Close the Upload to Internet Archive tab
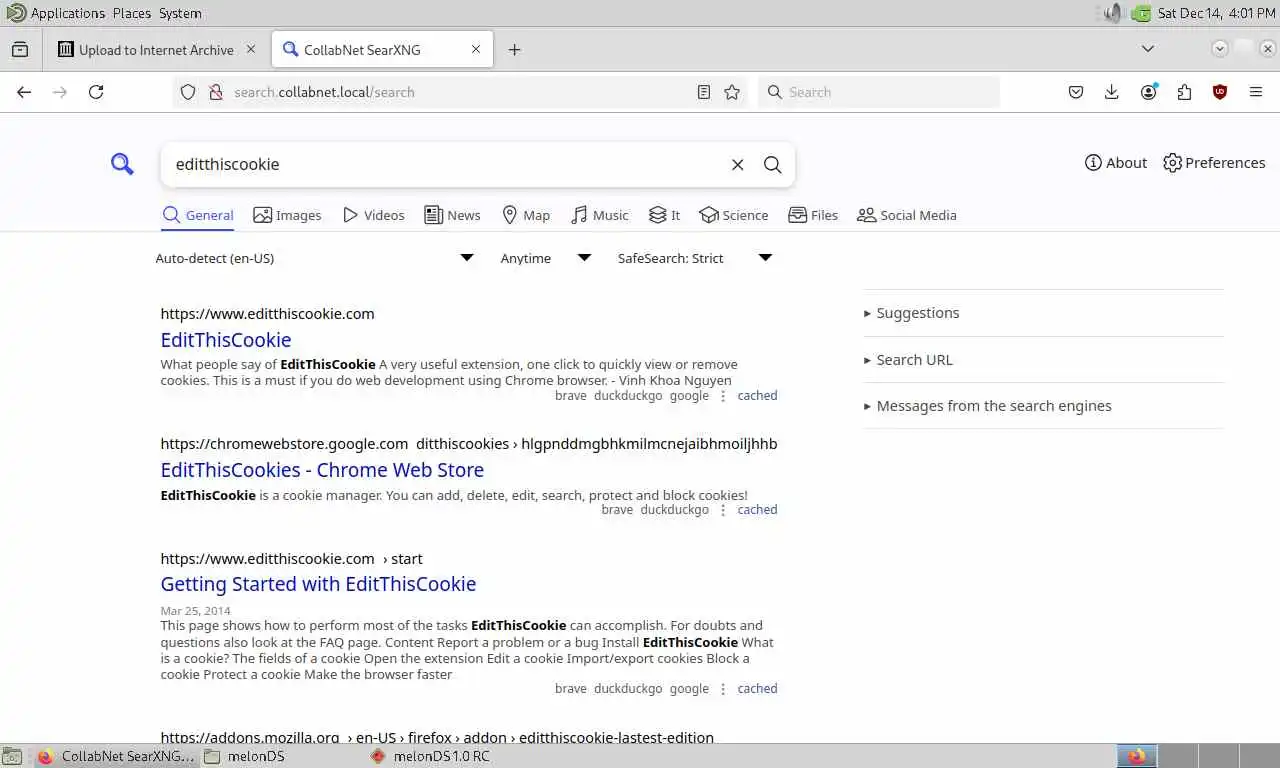The width and height of the screenshot is (1280, 768). (x=251, y=49)
